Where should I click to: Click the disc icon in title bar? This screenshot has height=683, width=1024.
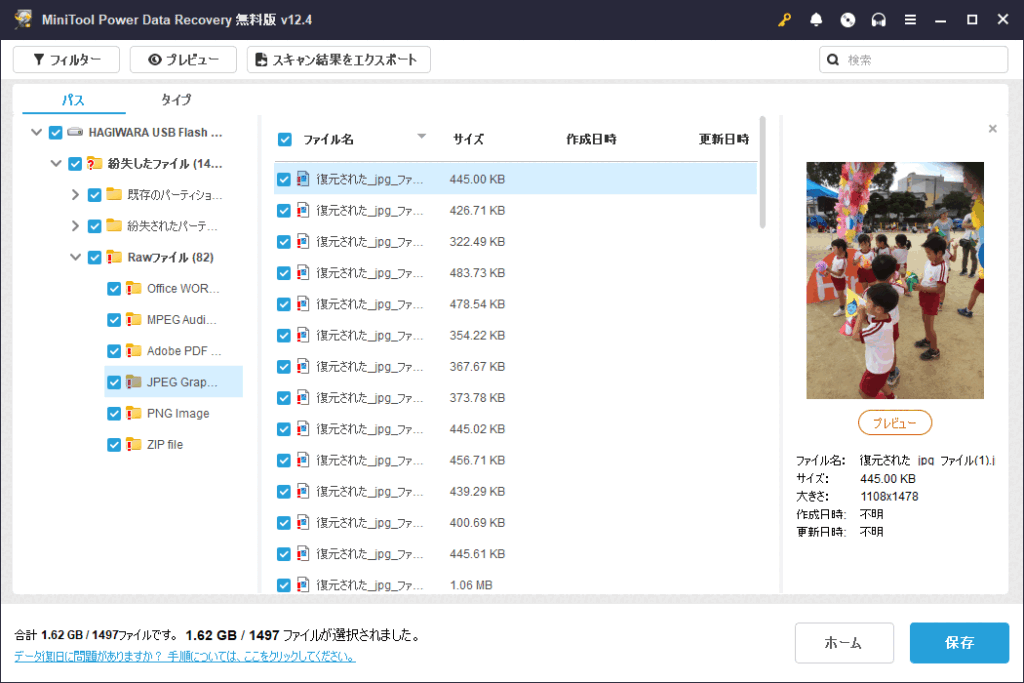click(848, 20)
